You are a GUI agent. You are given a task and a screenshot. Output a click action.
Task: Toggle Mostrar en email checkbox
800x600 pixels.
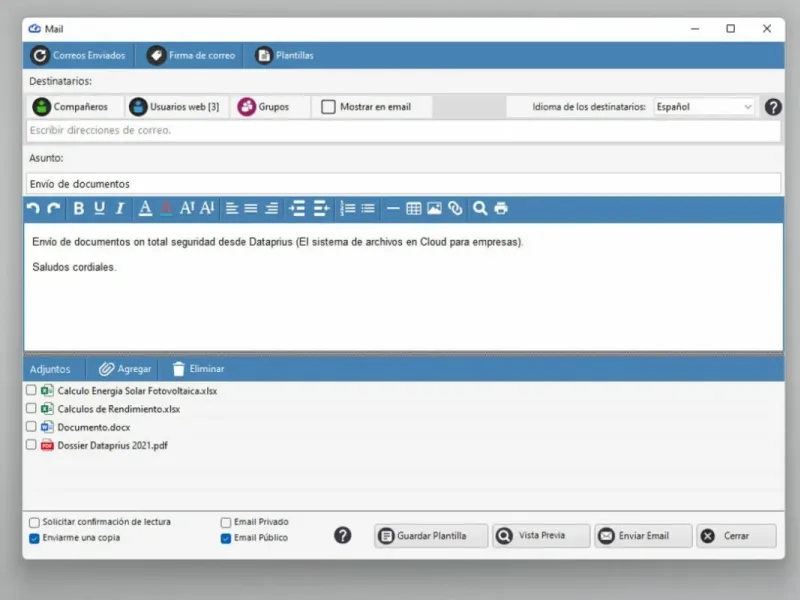pos(329,107)
